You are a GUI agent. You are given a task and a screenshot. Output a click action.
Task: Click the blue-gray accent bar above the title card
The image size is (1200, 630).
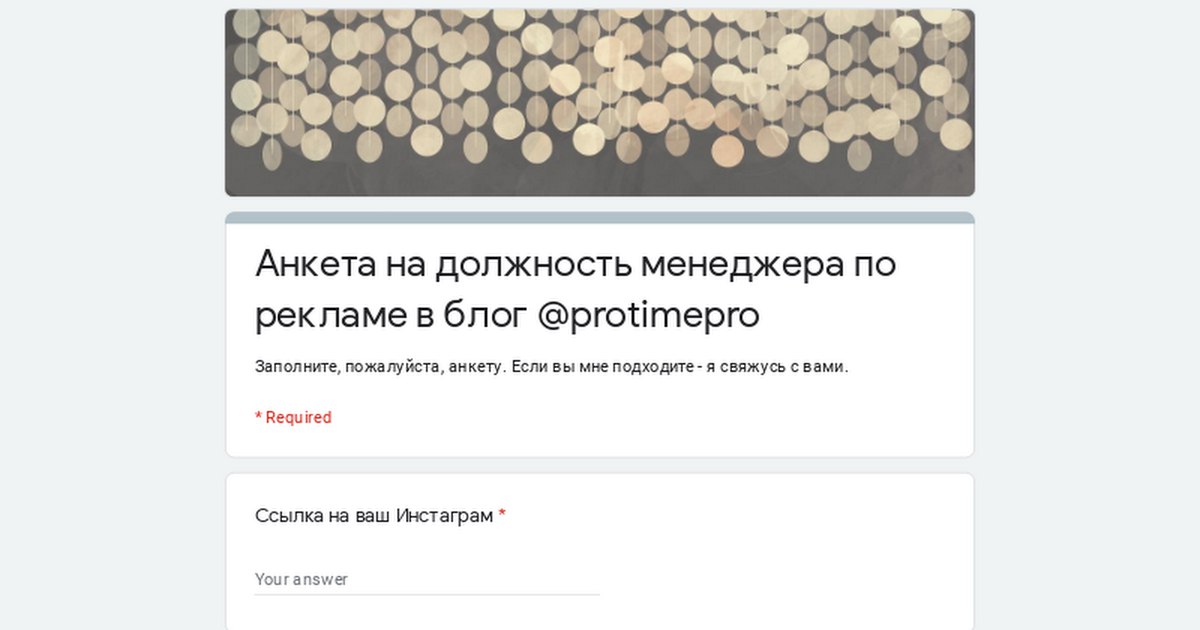[x=600, y=217]
